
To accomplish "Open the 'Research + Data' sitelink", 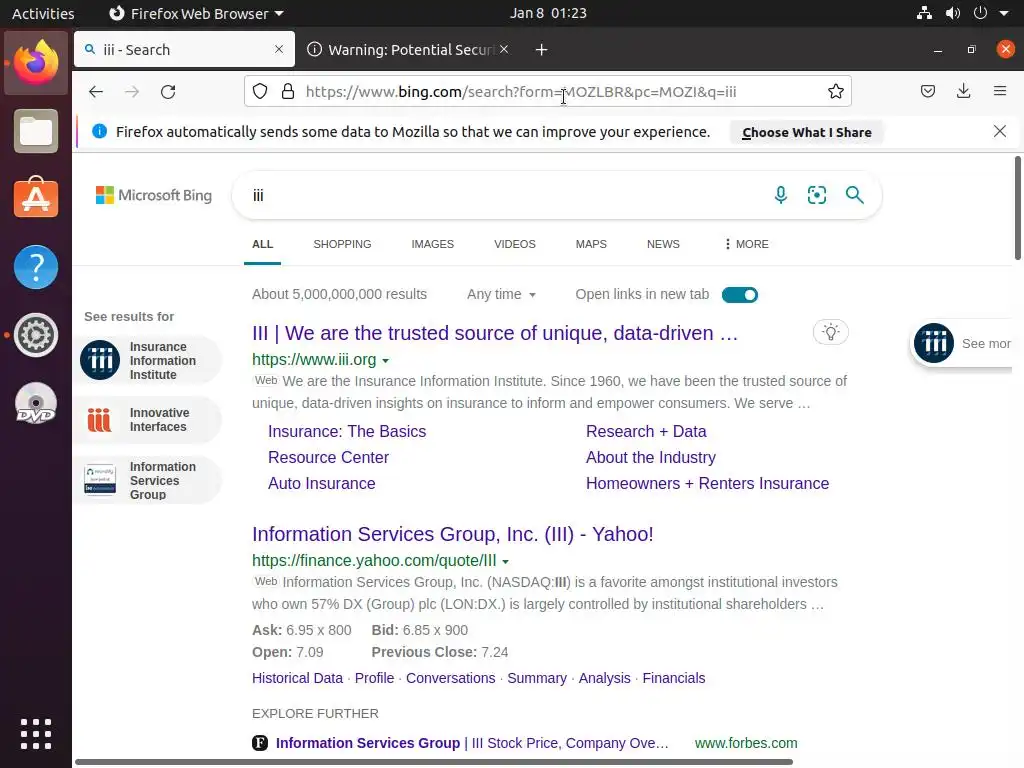I will point(646,431).
